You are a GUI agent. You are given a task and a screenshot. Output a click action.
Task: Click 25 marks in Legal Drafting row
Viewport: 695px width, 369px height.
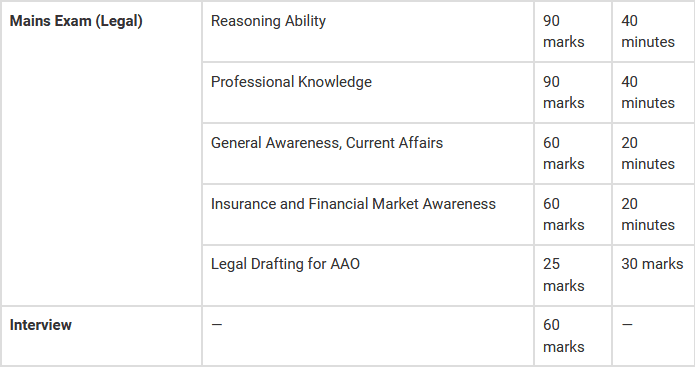point(563,275)
